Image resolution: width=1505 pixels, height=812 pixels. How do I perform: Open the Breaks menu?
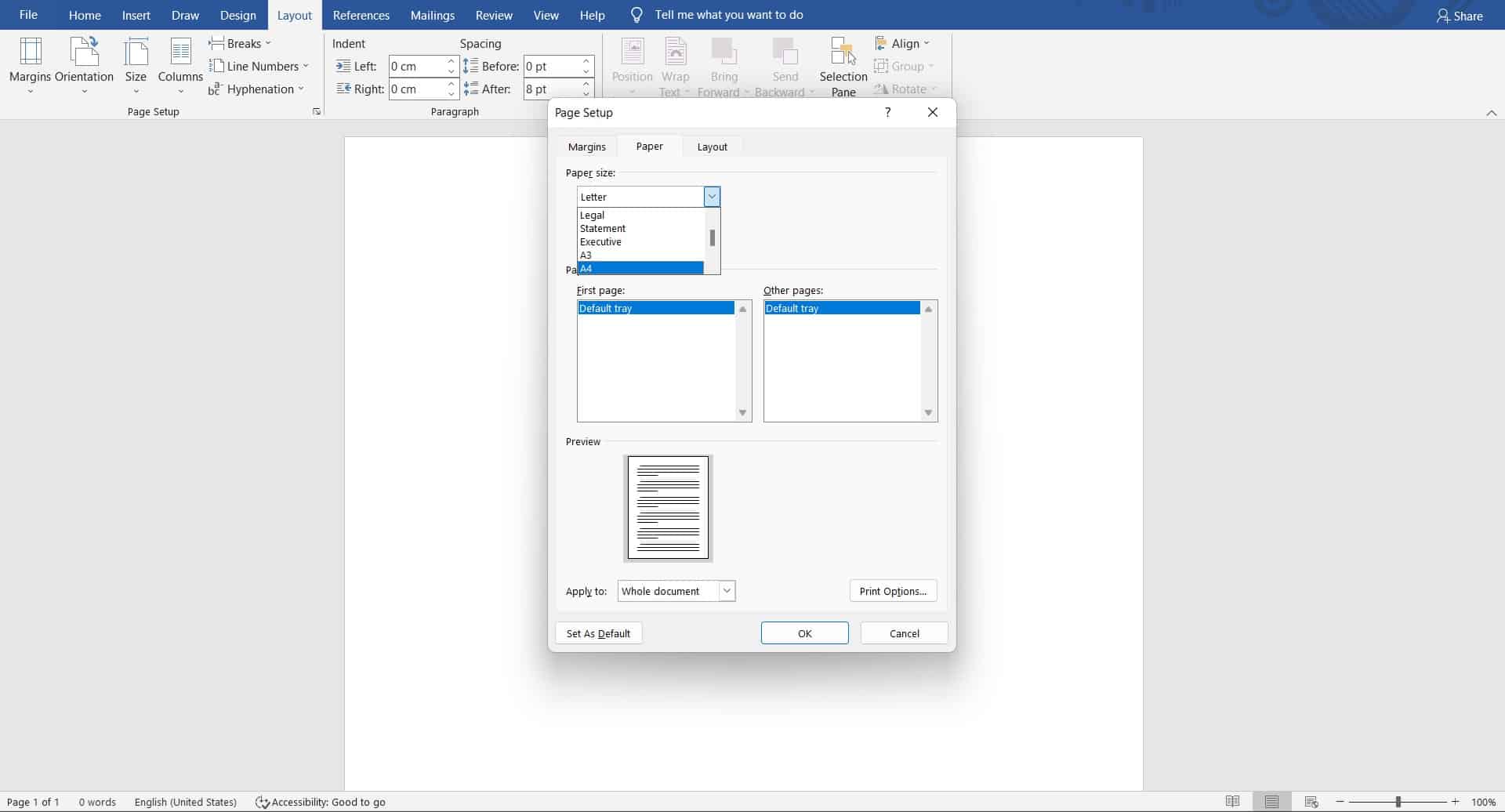[240, 43]
